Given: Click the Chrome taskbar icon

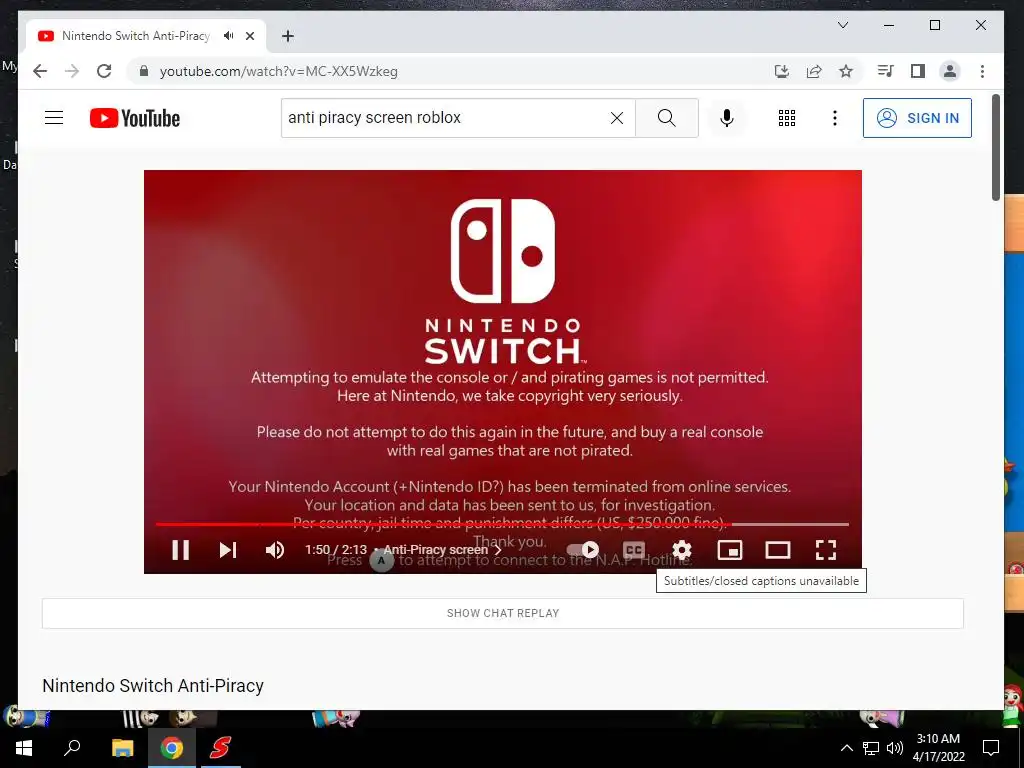Looking at the screenshot, I should tap(172, 748).
